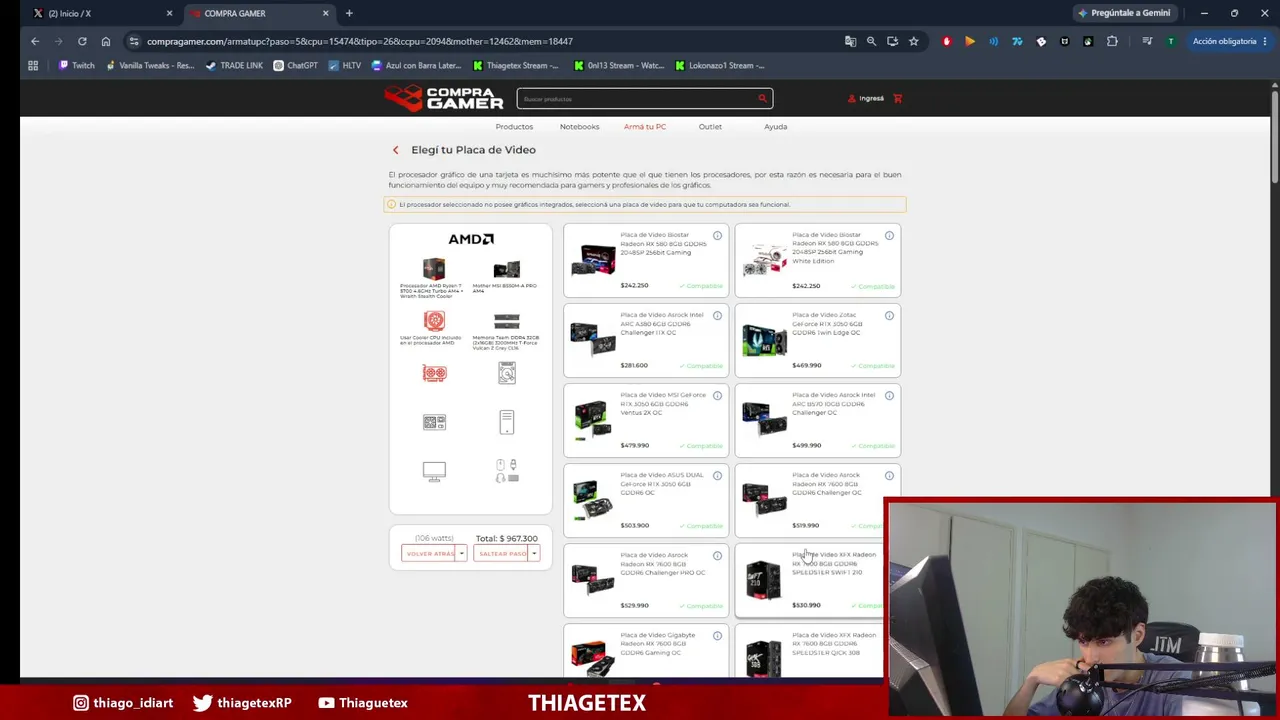Open a new browser tab
Screen dimensions: 1280x720
[349, 13]
